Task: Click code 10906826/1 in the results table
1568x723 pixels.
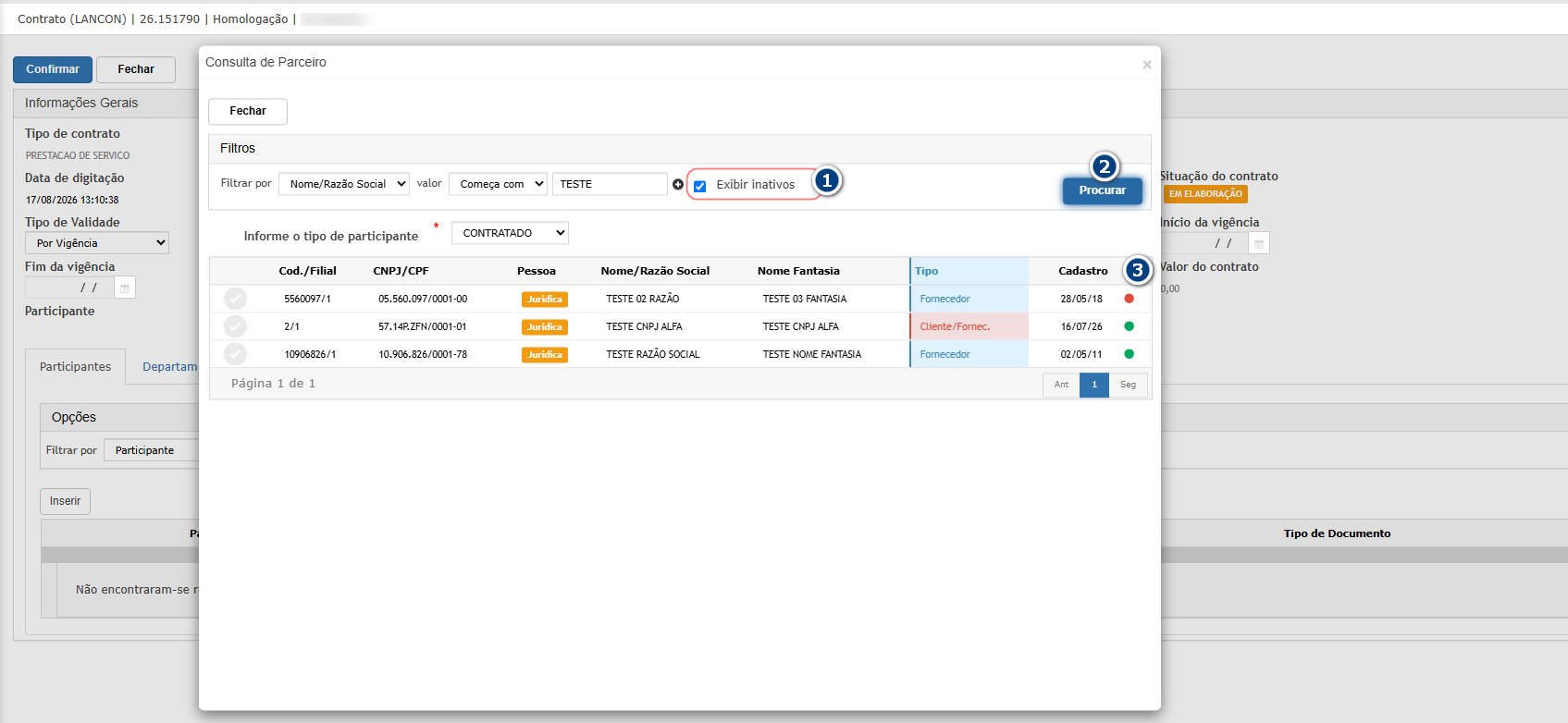Action: coord(310,354)
